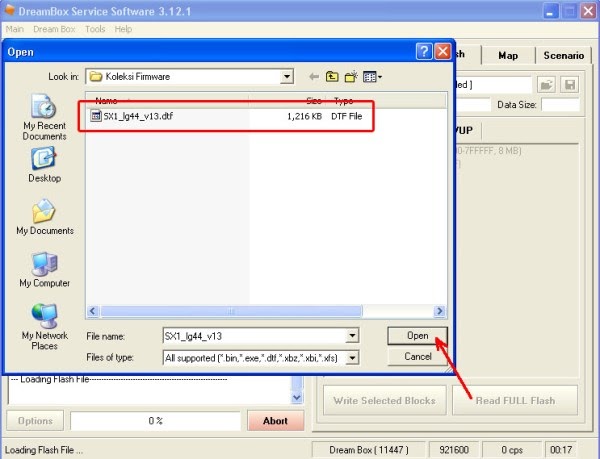Minimize the DreamBox Service Software window
Viewport: 600px width, 459px height.
550,11
